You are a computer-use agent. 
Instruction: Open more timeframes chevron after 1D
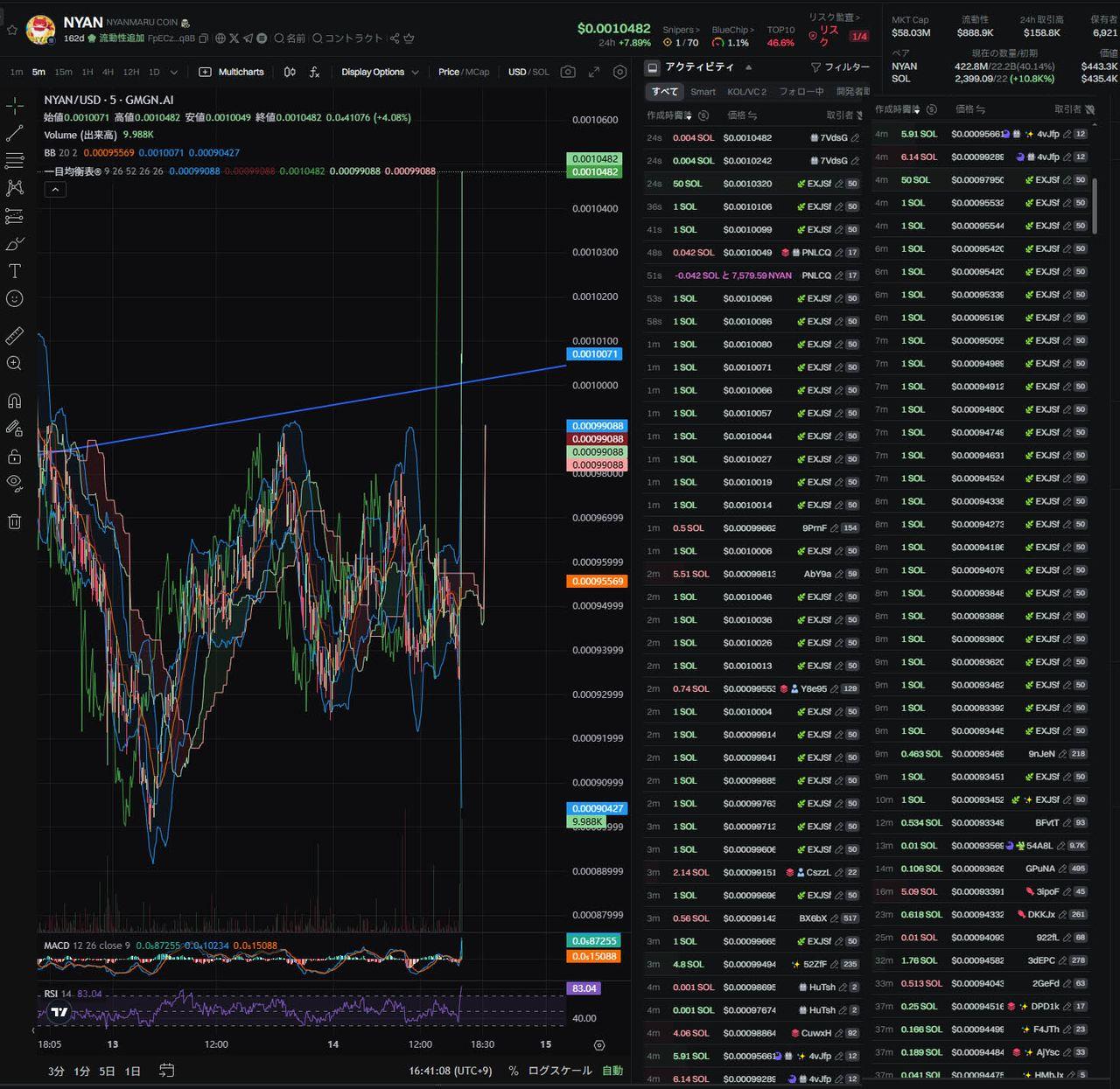point(174,72)
